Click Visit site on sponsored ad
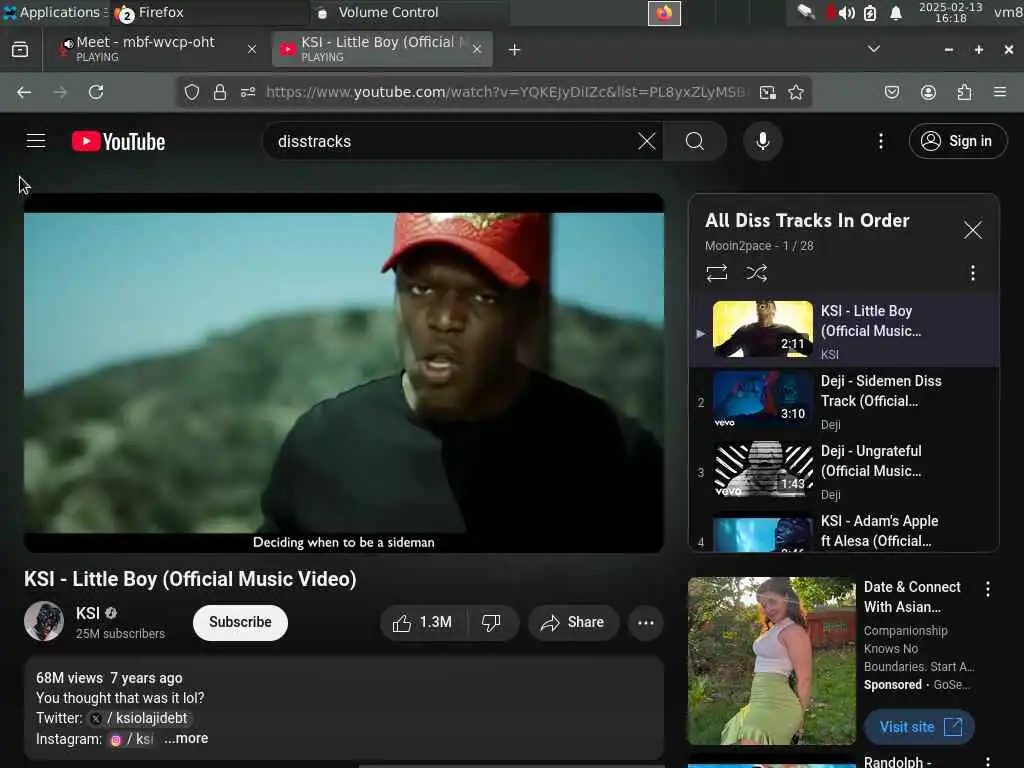This screenshot has width=1024, height=768. 920,727
